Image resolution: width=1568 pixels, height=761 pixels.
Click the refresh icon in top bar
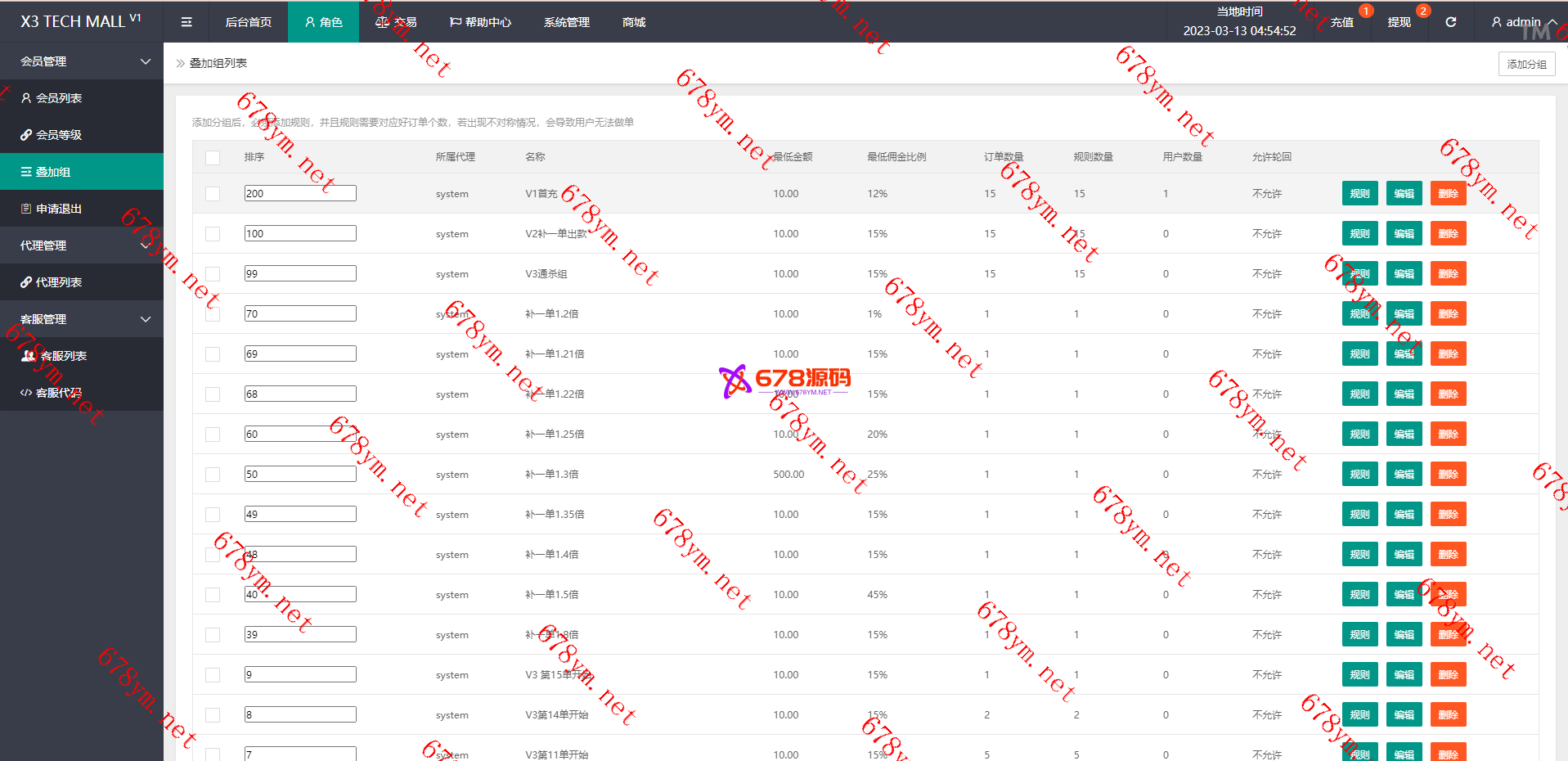pyautogui.click(x=1450, y=22)
